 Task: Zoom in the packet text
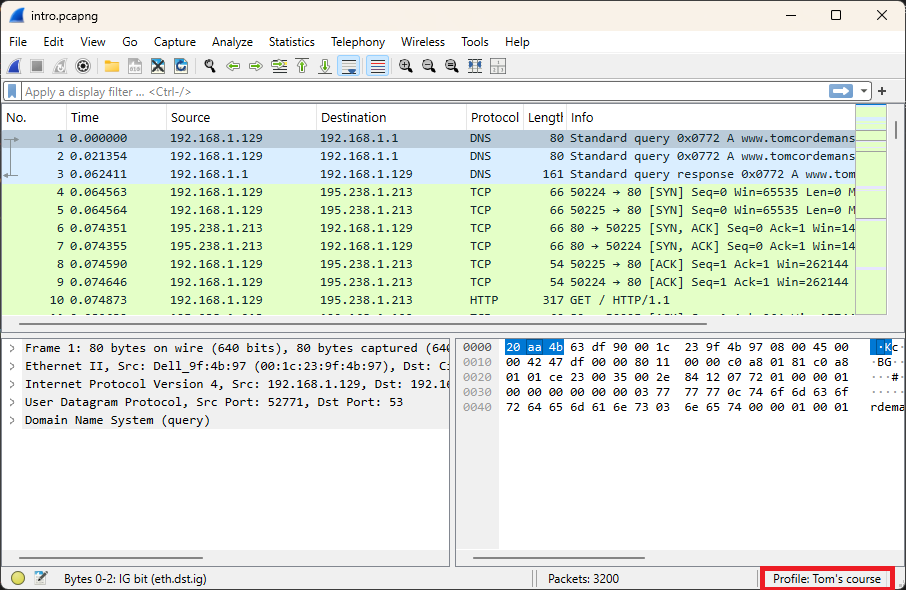pyautogui.click(x=406, y=66)
